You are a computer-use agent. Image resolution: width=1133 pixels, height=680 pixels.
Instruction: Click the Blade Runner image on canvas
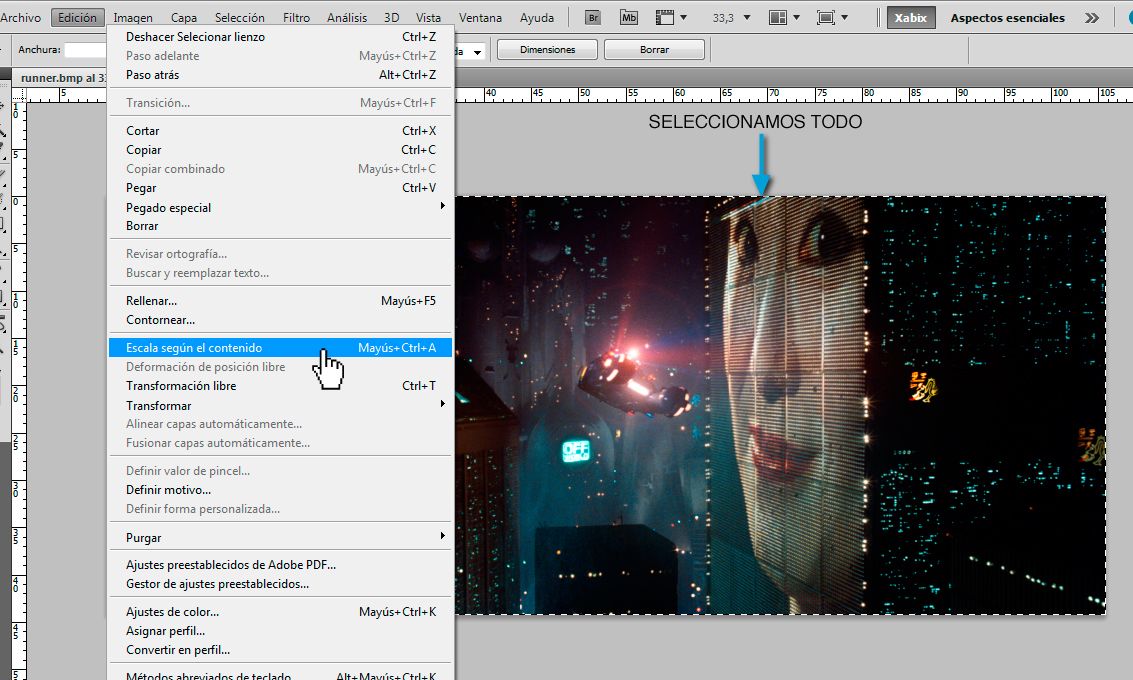(x=780, y=405)
